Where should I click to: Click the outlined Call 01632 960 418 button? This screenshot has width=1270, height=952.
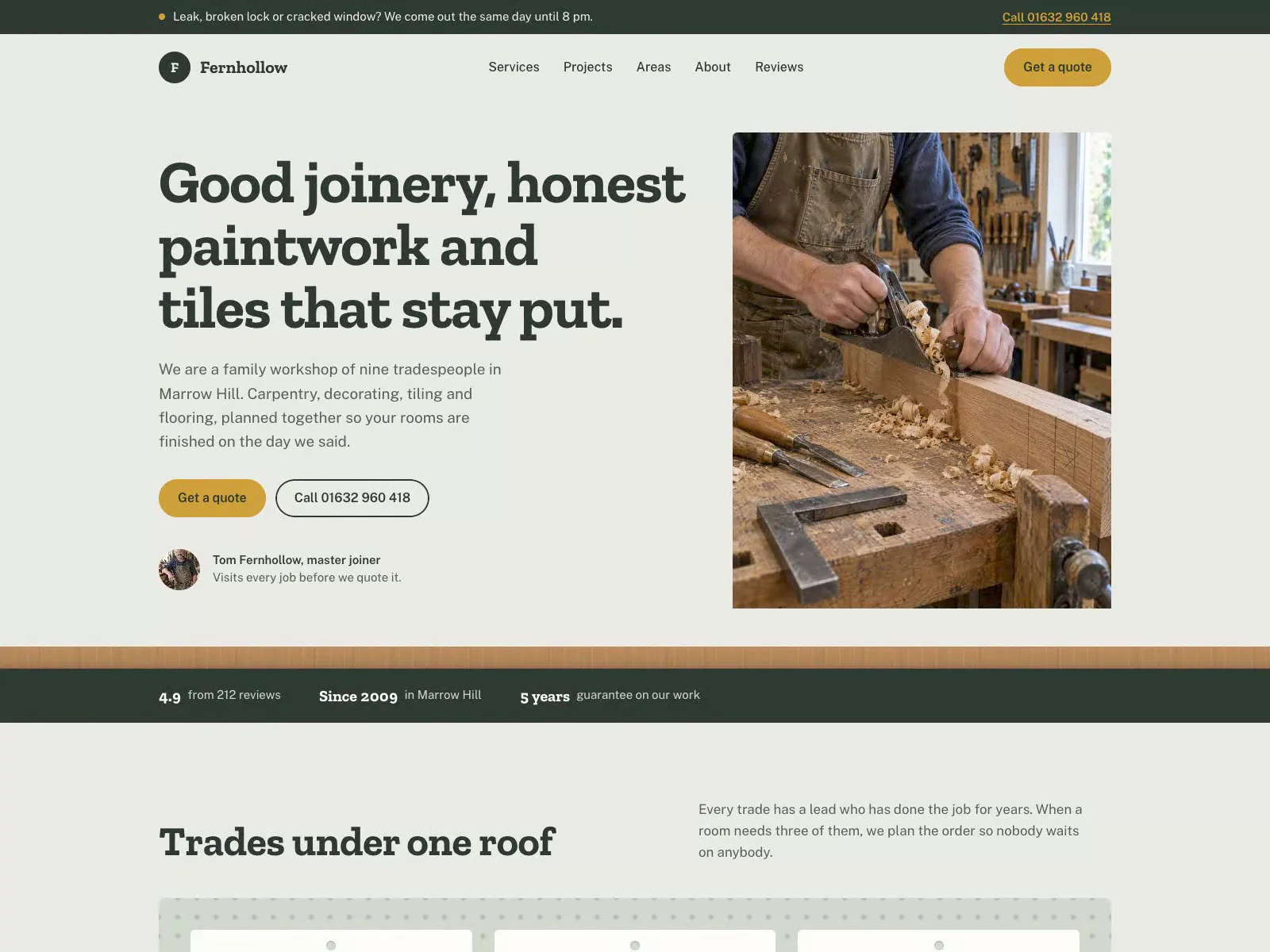coord(352,498)
